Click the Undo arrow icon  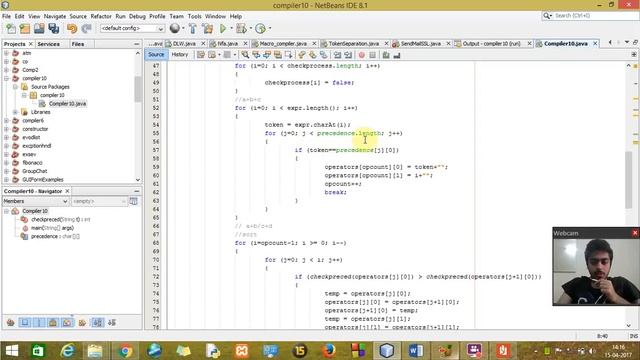[x=72, y=28]
